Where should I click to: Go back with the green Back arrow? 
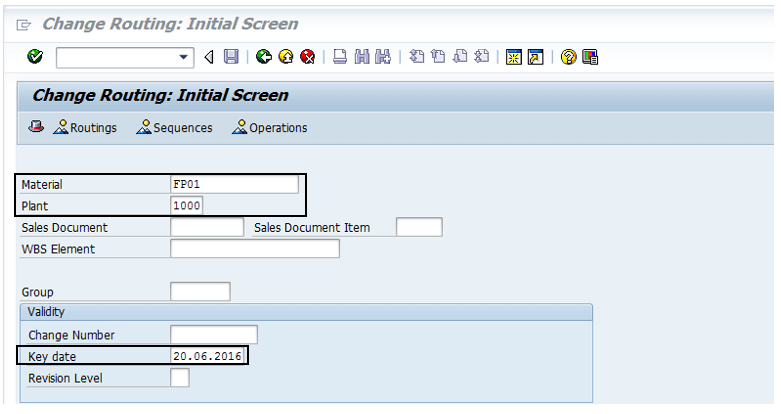pos(263,57)
